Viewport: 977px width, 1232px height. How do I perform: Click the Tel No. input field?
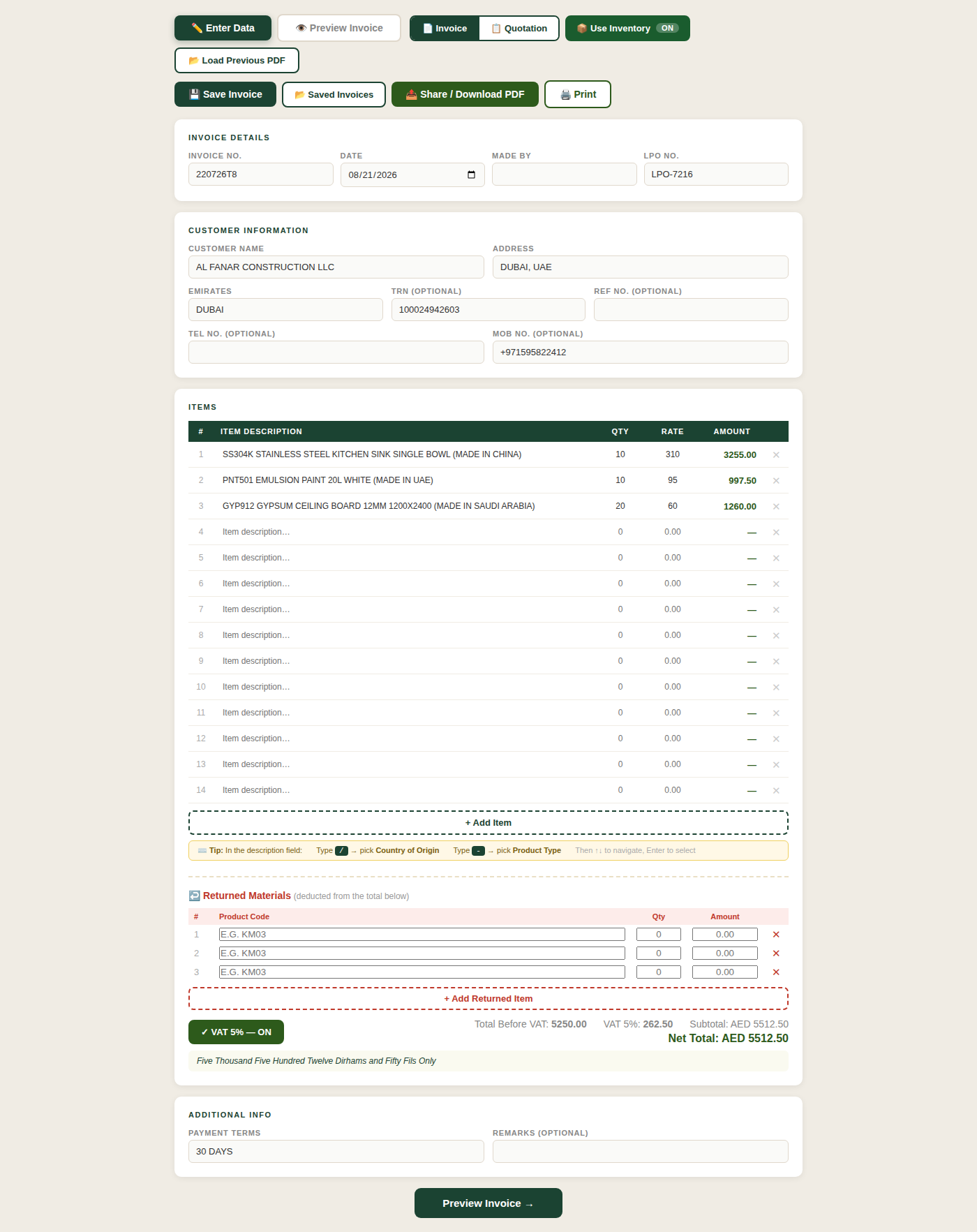336,352
